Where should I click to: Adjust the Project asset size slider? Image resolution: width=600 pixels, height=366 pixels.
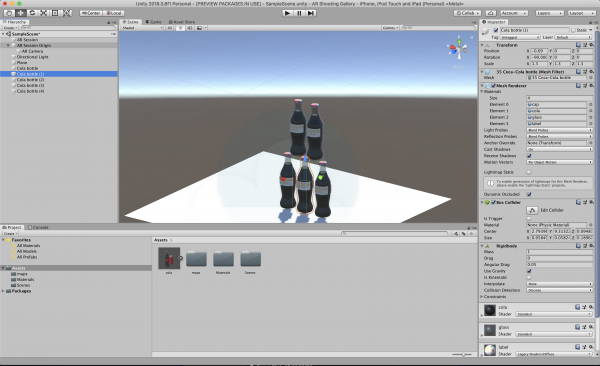click(x=462, y=355)
